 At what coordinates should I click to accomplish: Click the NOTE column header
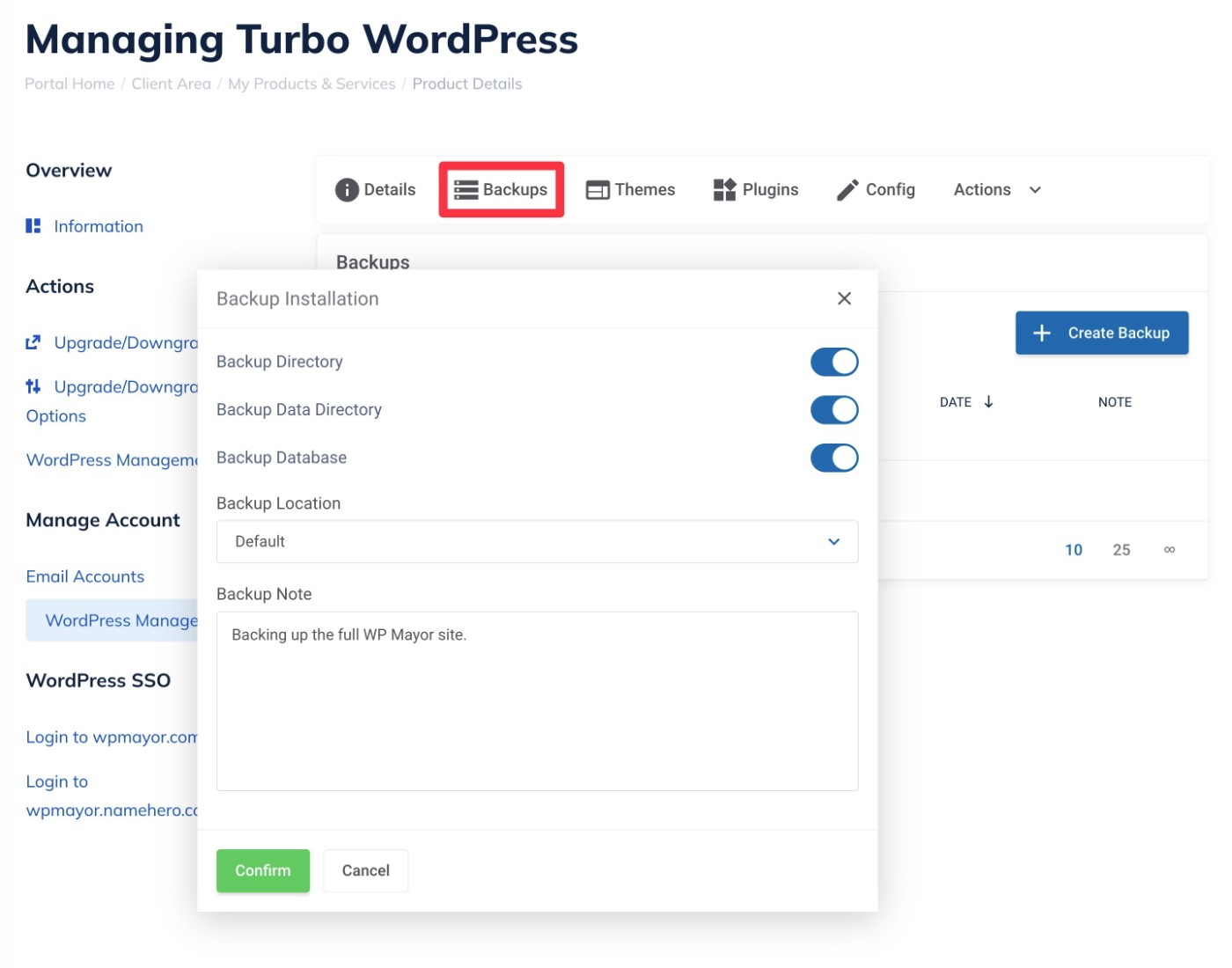[1115, 402]
